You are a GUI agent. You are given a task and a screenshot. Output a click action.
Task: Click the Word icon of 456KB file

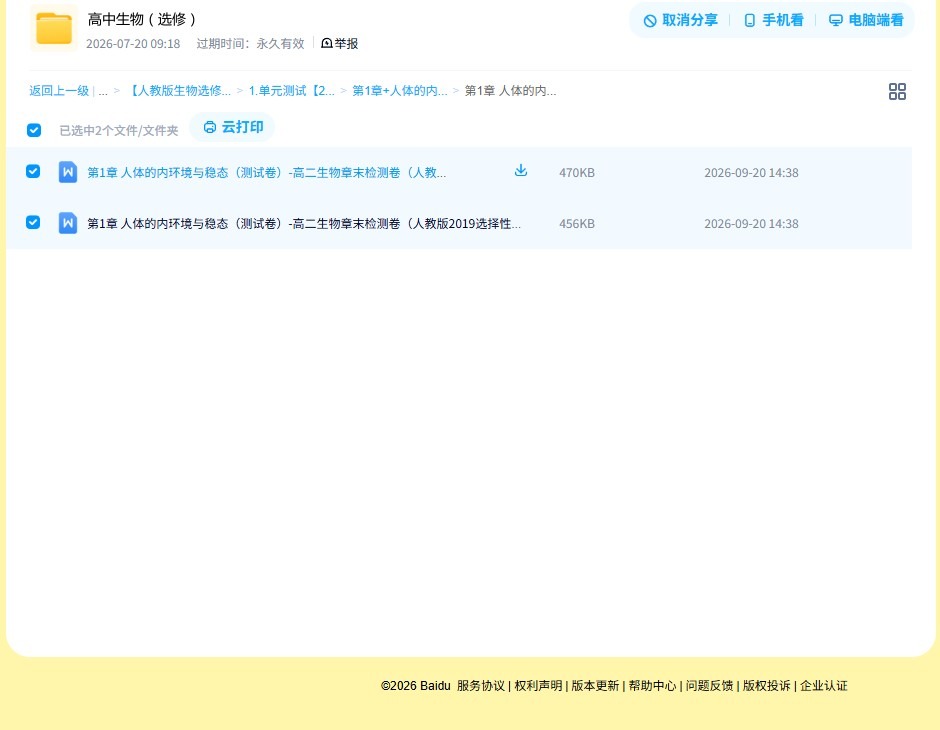click(x=68, y=223)
